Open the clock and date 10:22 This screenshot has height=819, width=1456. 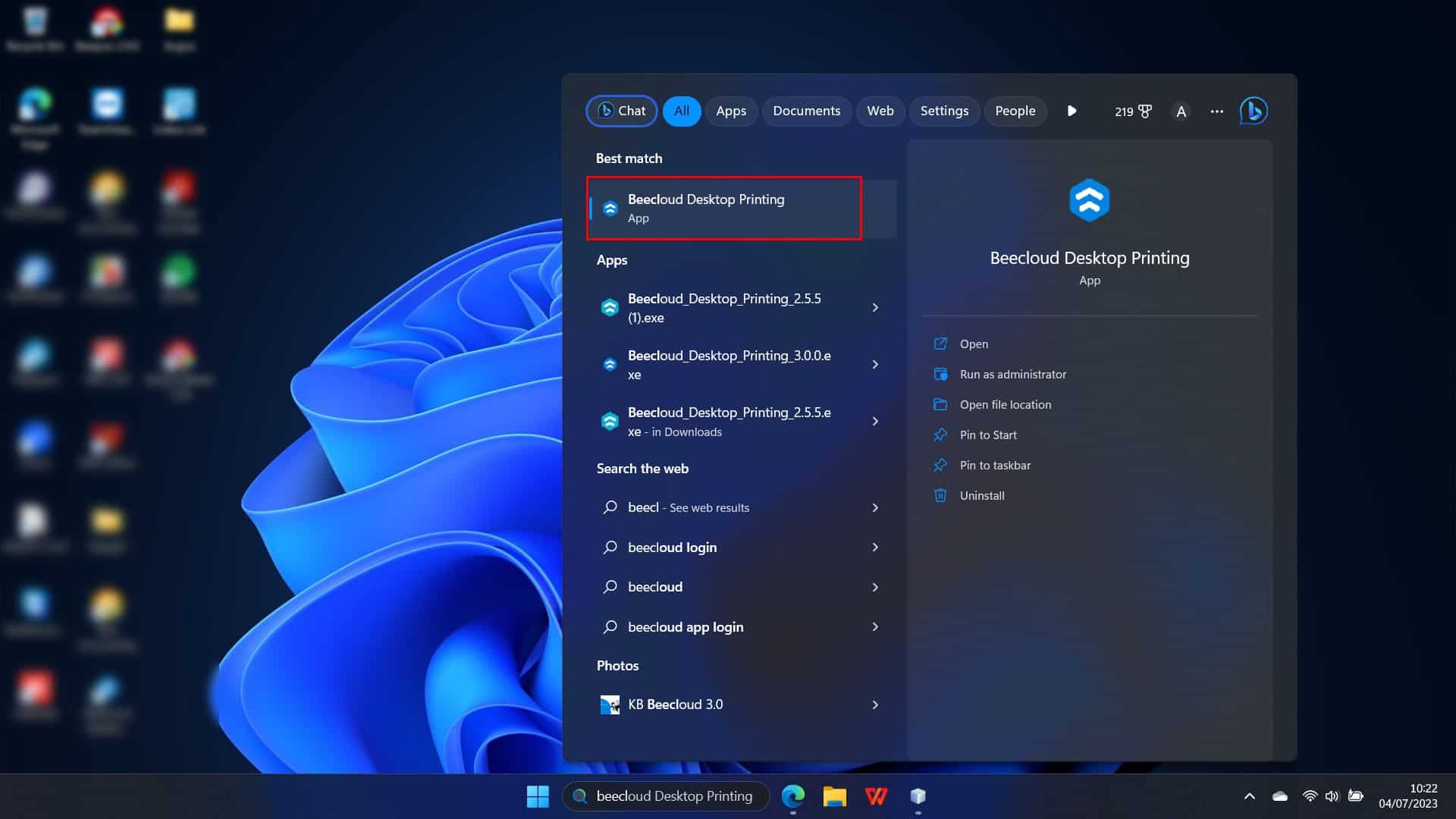[x=1408, y=796]
